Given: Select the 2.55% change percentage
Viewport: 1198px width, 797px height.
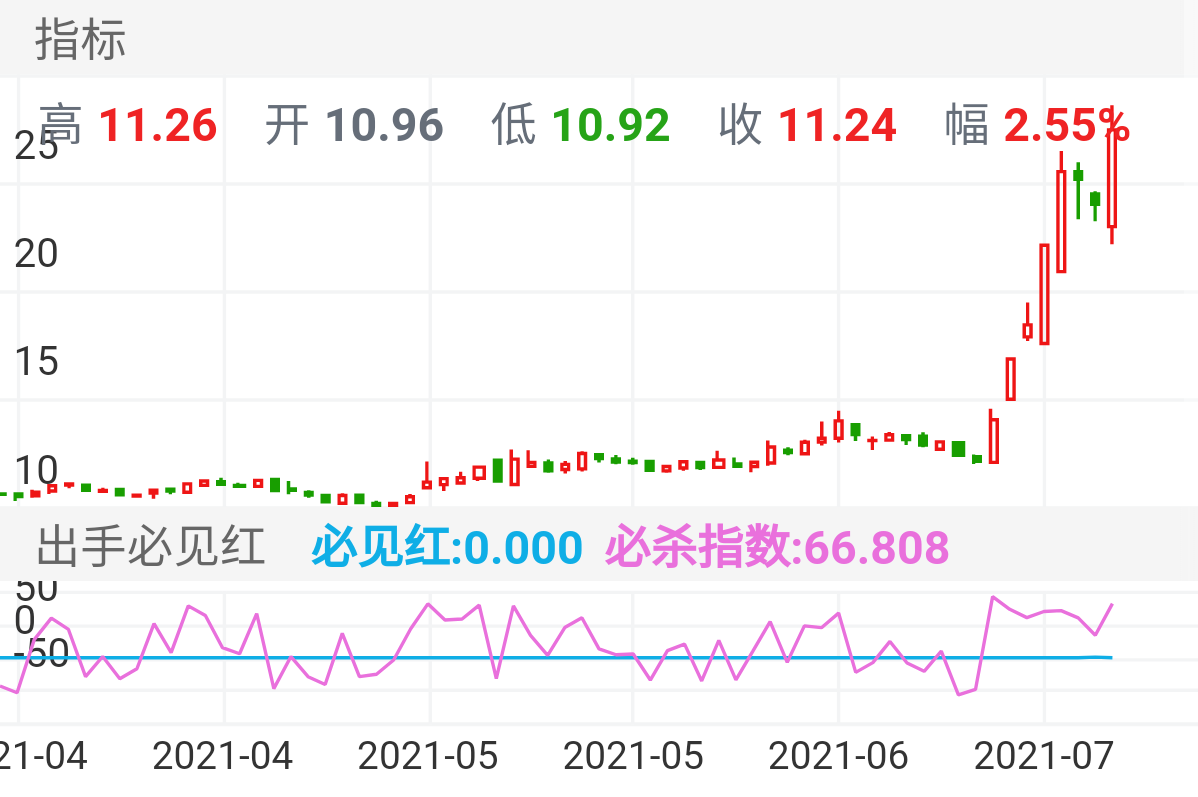Looking at the screenshot, I should point(1066,126).
